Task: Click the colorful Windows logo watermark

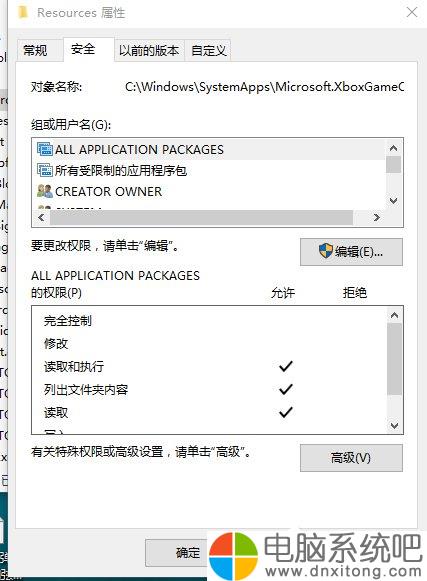Action: 233,554
